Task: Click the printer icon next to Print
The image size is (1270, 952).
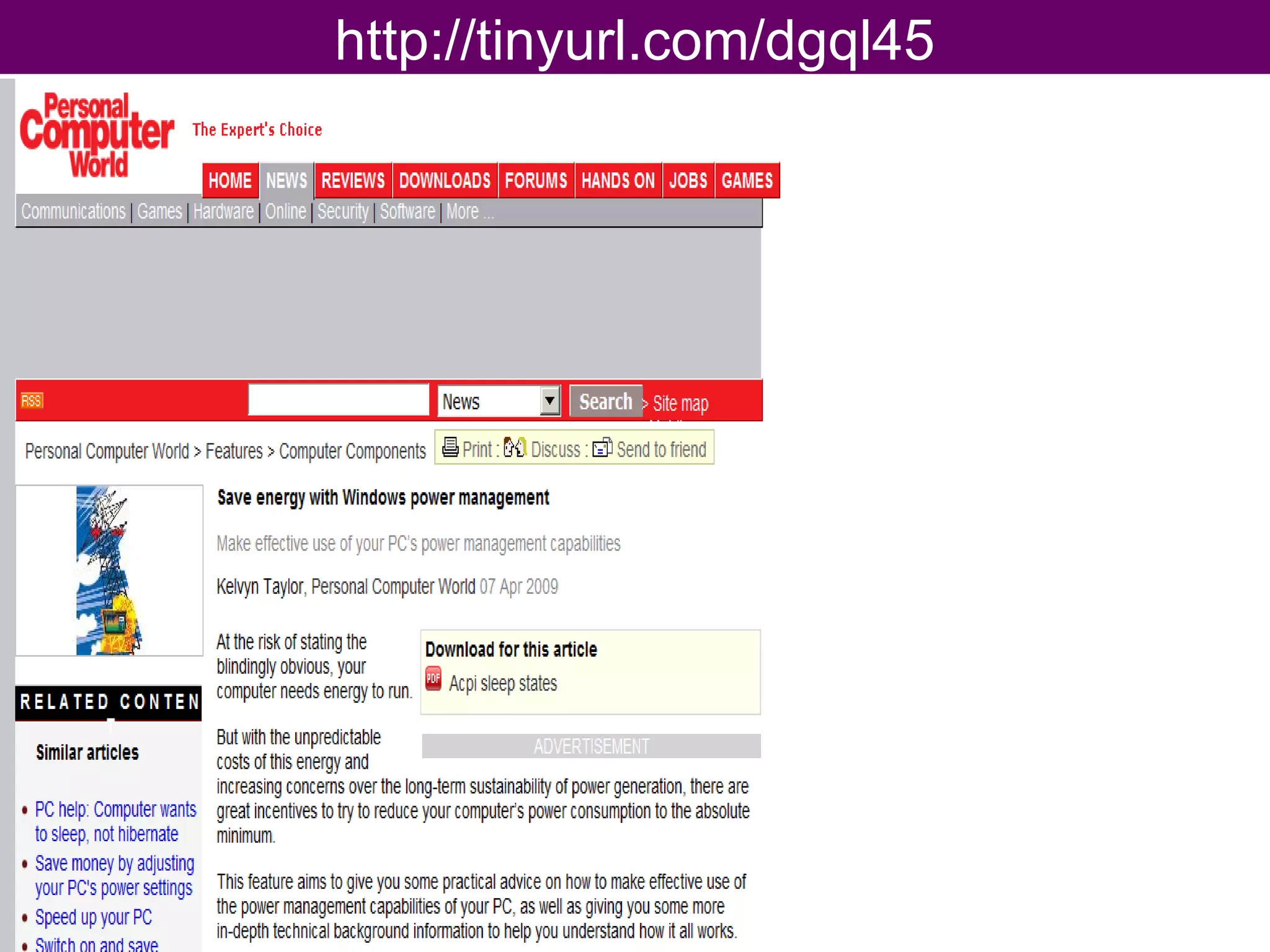Action: (x=450, y=447)
